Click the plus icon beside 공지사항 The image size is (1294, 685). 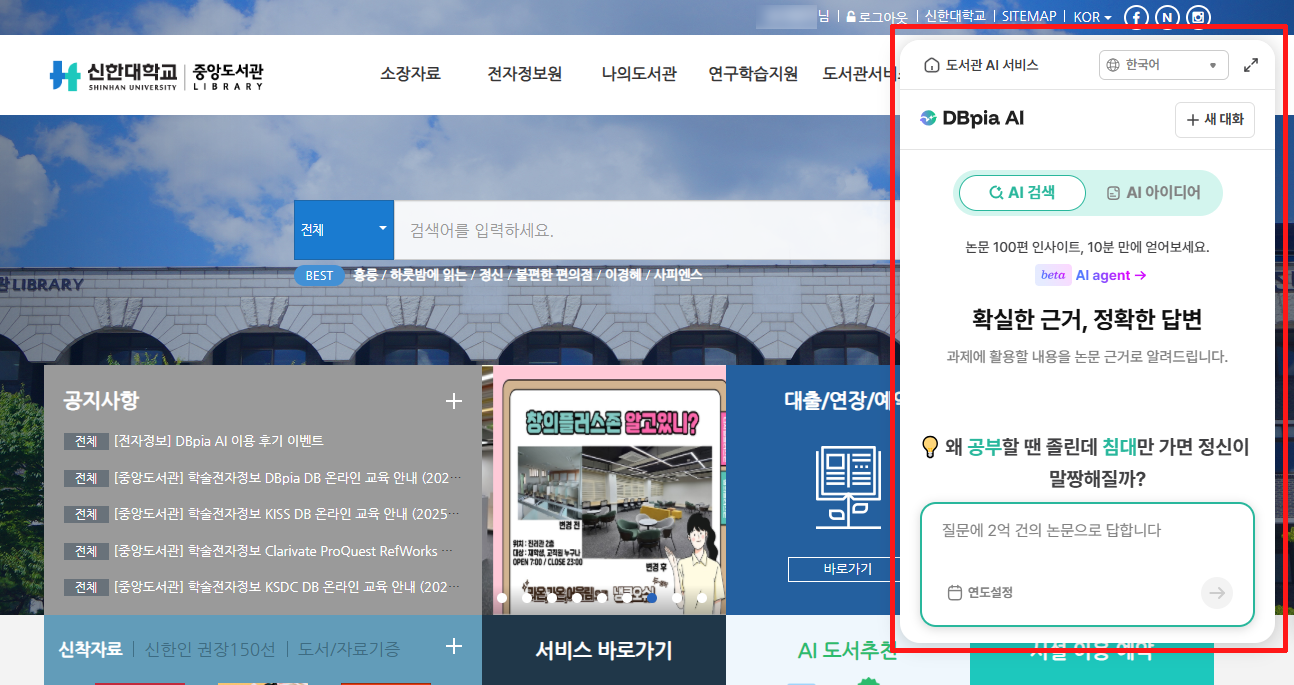(x=454, y=401)
